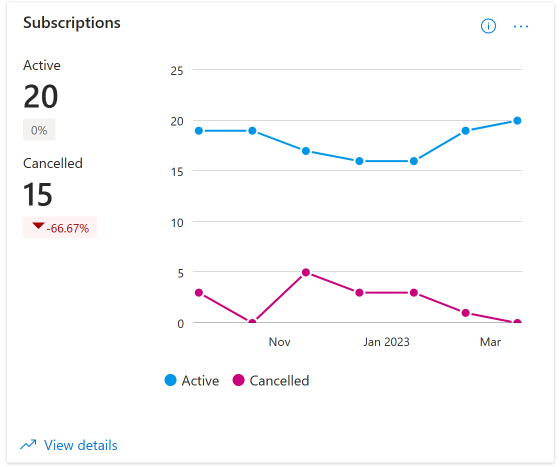Click the Jan 2023 axis label
Image resolution: width=560 pixels, height=467 pixels.
386,342
